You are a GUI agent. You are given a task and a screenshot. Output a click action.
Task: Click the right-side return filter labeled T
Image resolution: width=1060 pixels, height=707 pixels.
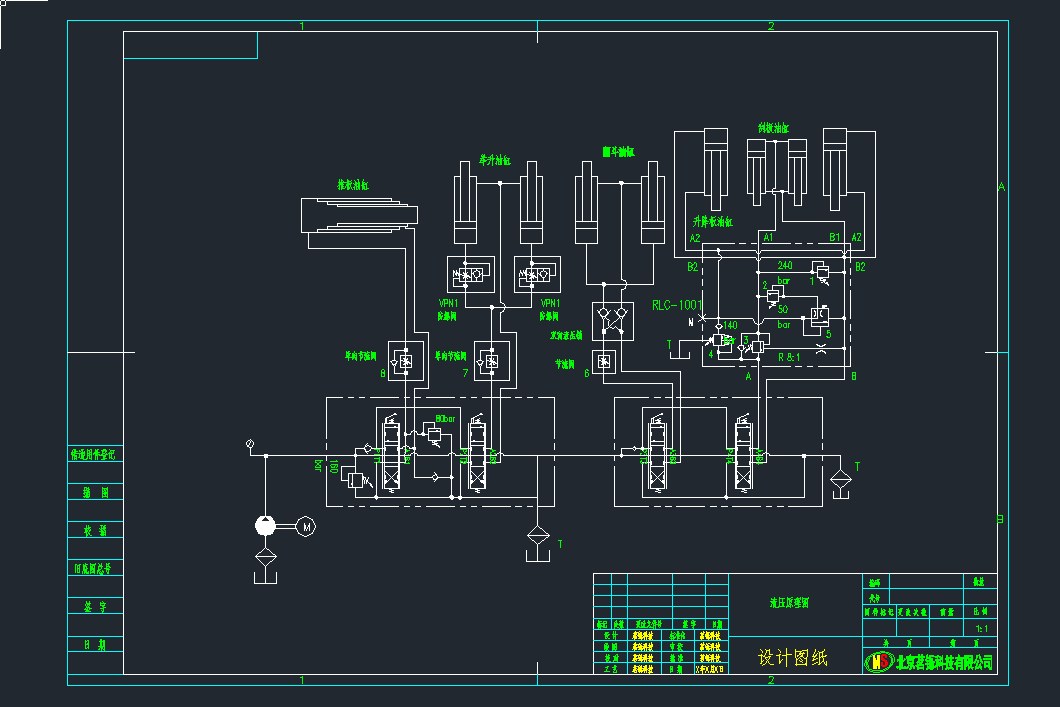pos(839,473)
